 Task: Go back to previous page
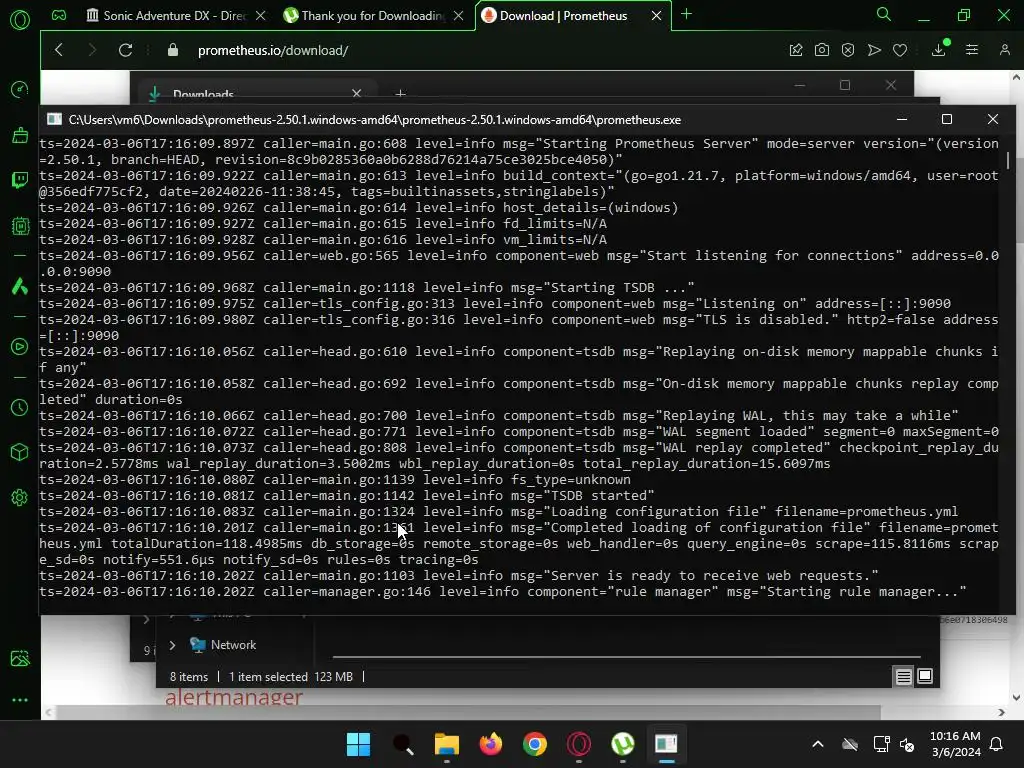pyautogui.click(x=59, y=50)
